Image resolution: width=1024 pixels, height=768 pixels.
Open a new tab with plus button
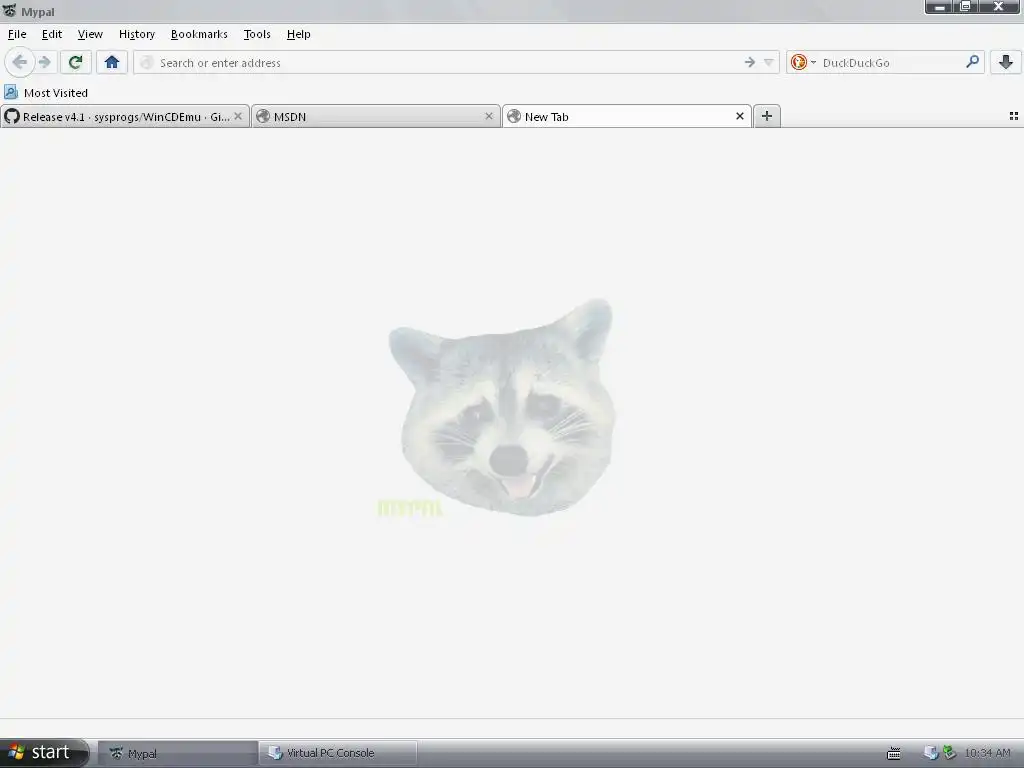[767, 116]
